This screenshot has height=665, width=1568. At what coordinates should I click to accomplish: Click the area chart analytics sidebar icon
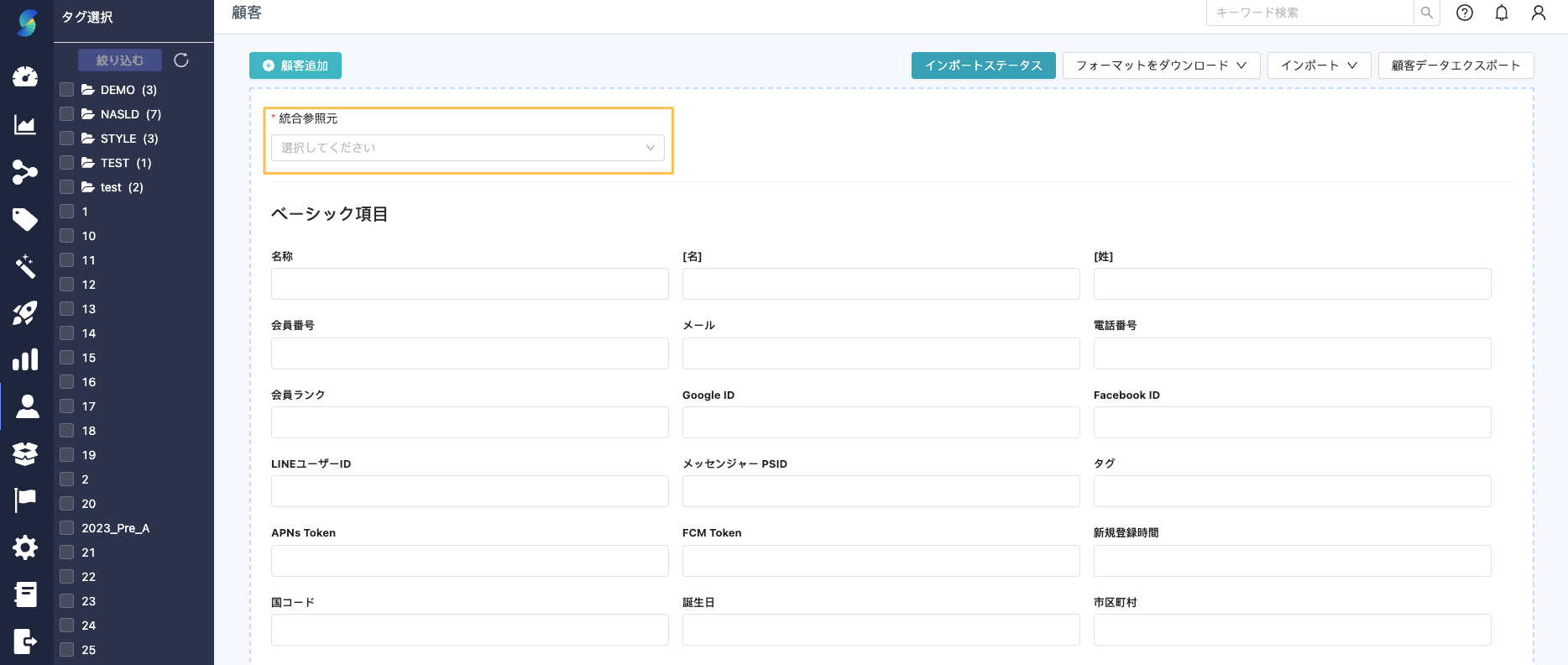click(x=25, y=125)
